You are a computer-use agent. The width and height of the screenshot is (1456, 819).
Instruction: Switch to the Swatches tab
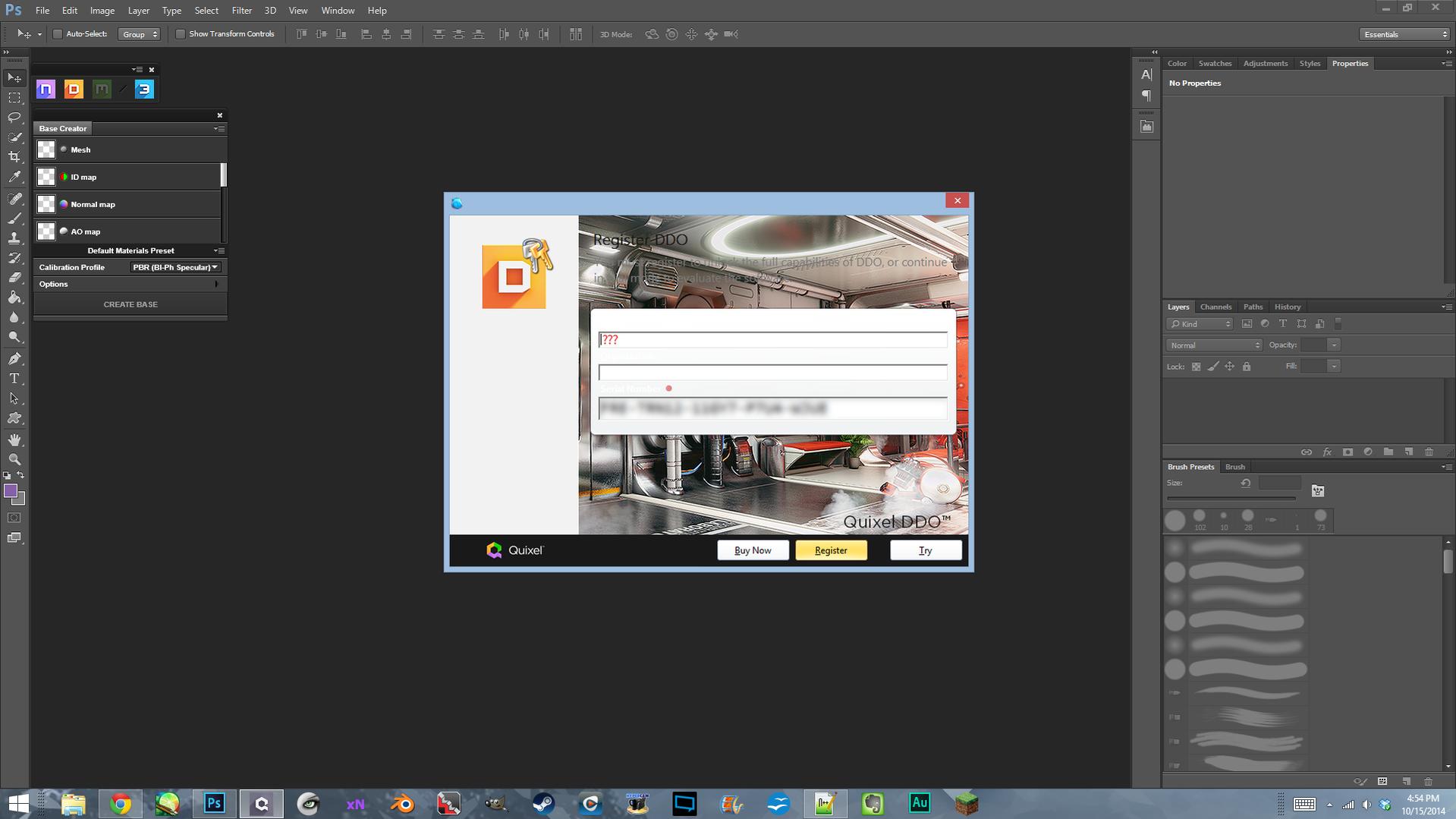point(1215,64)
